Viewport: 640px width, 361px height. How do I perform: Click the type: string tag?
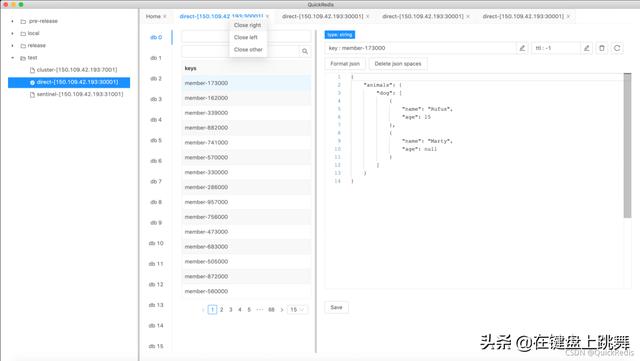[x=340, y=35]
